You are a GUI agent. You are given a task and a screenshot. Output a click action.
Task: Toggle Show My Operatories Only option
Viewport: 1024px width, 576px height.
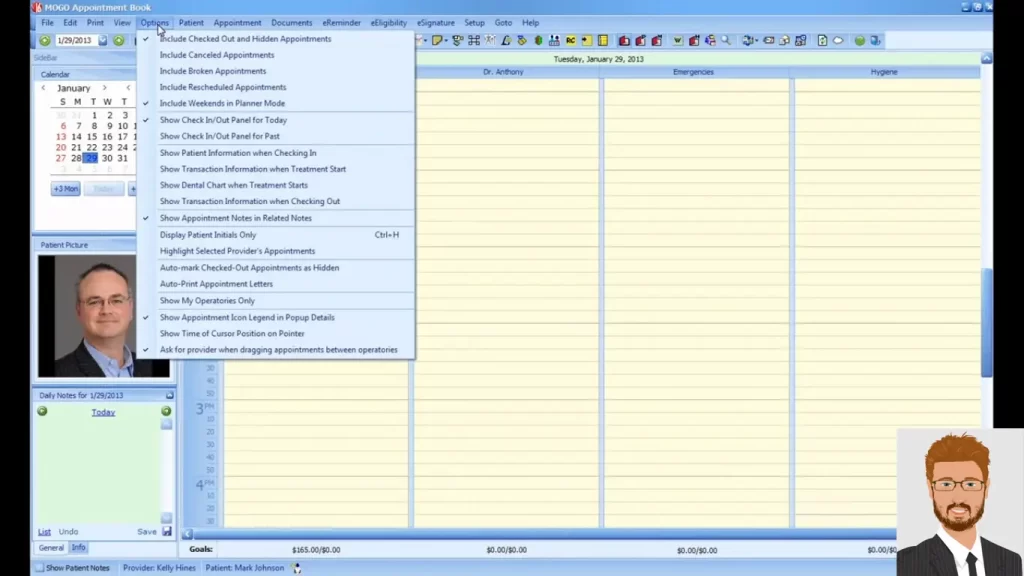tap(207, 300)
